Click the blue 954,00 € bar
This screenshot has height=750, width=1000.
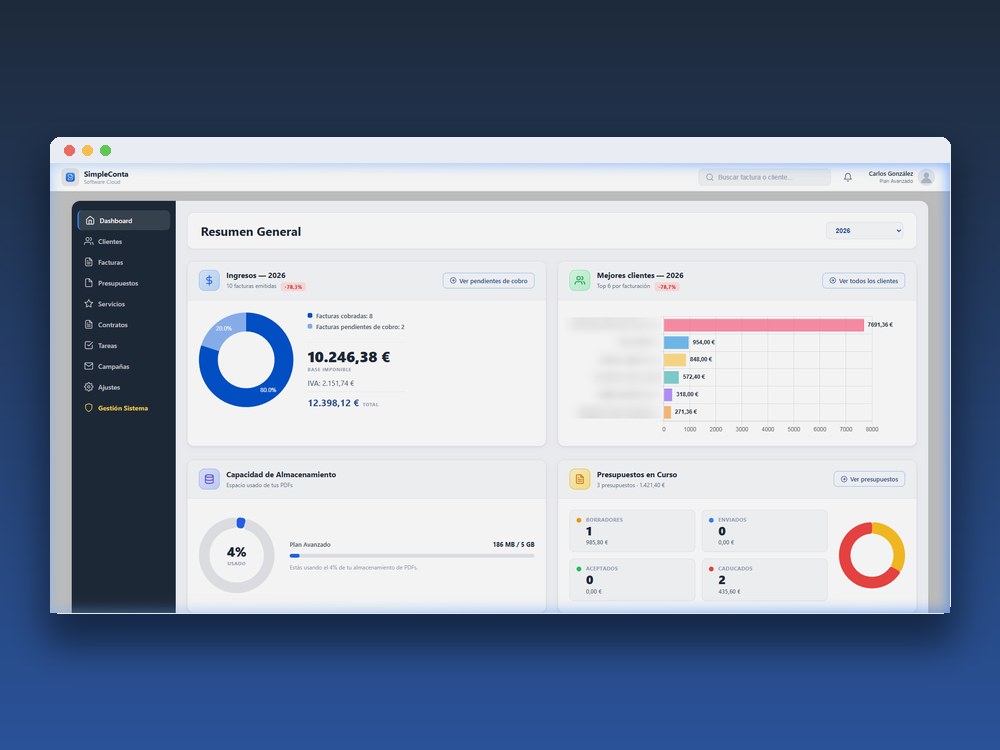pyautogui.click(x=676, y=342)
